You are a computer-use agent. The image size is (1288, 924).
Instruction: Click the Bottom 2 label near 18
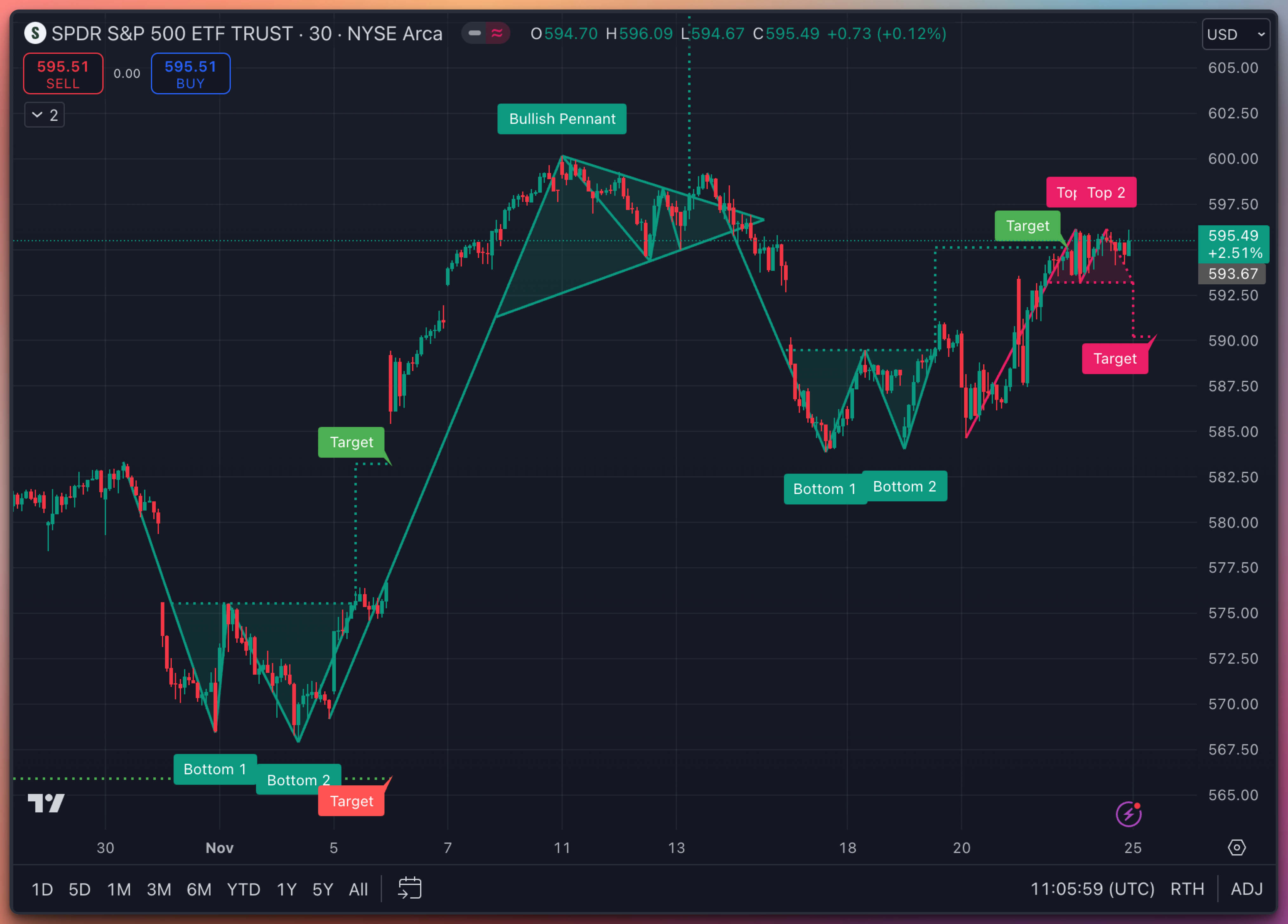(x=905, y=486)
